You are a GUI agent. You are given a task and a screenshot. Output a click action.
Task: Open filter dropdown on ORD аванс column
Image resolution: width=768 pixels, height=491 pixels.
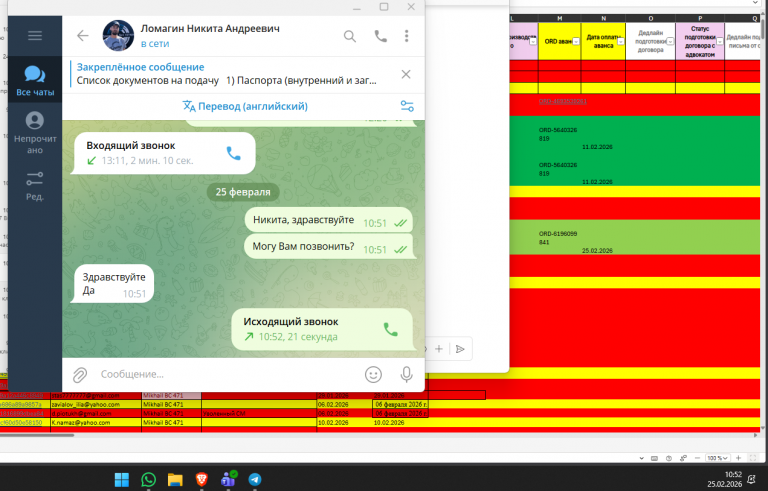(x=576, y=42)
